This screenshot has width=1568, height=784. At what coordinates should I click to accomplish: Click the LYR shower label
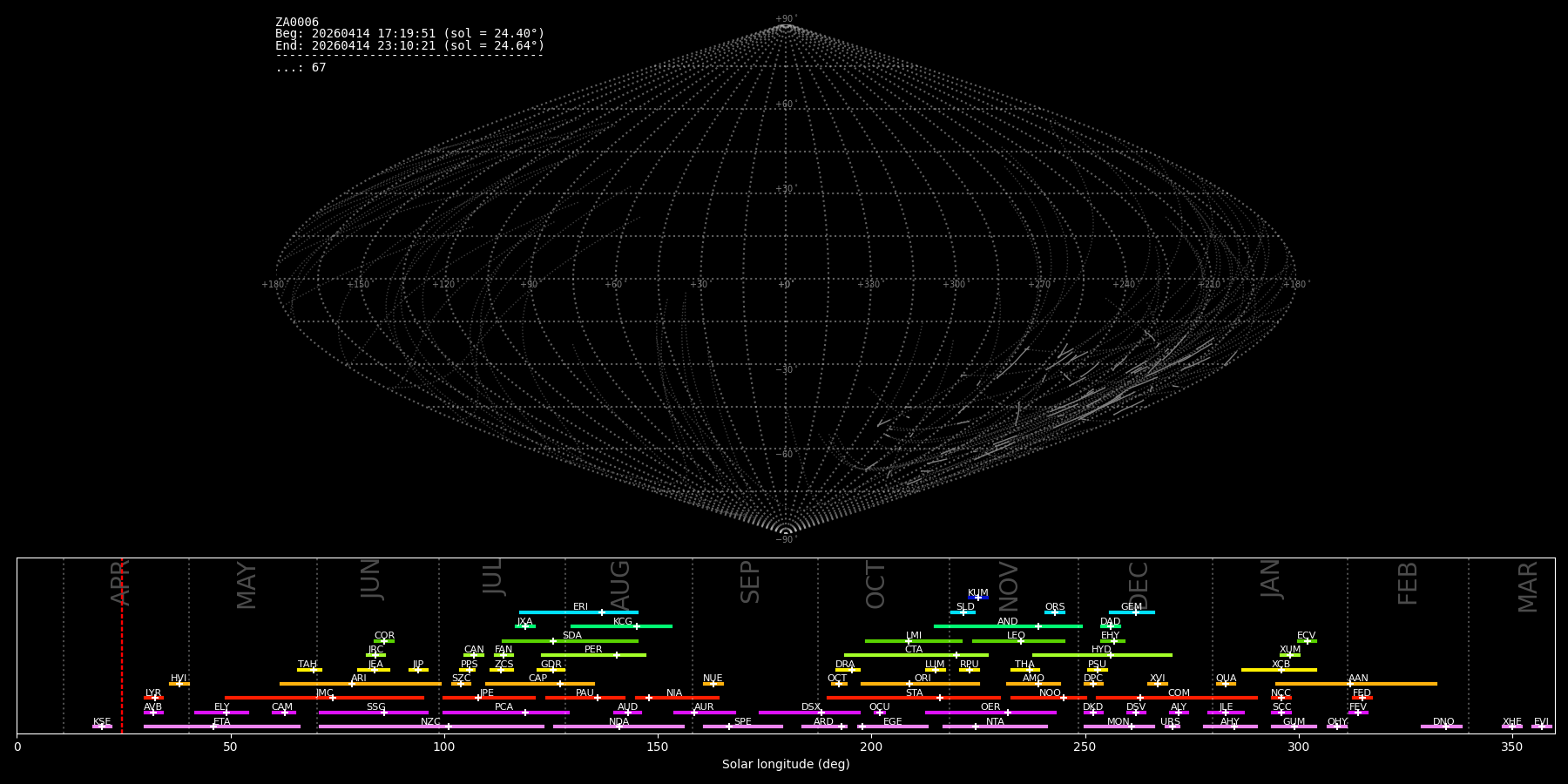tap(153, 693)
